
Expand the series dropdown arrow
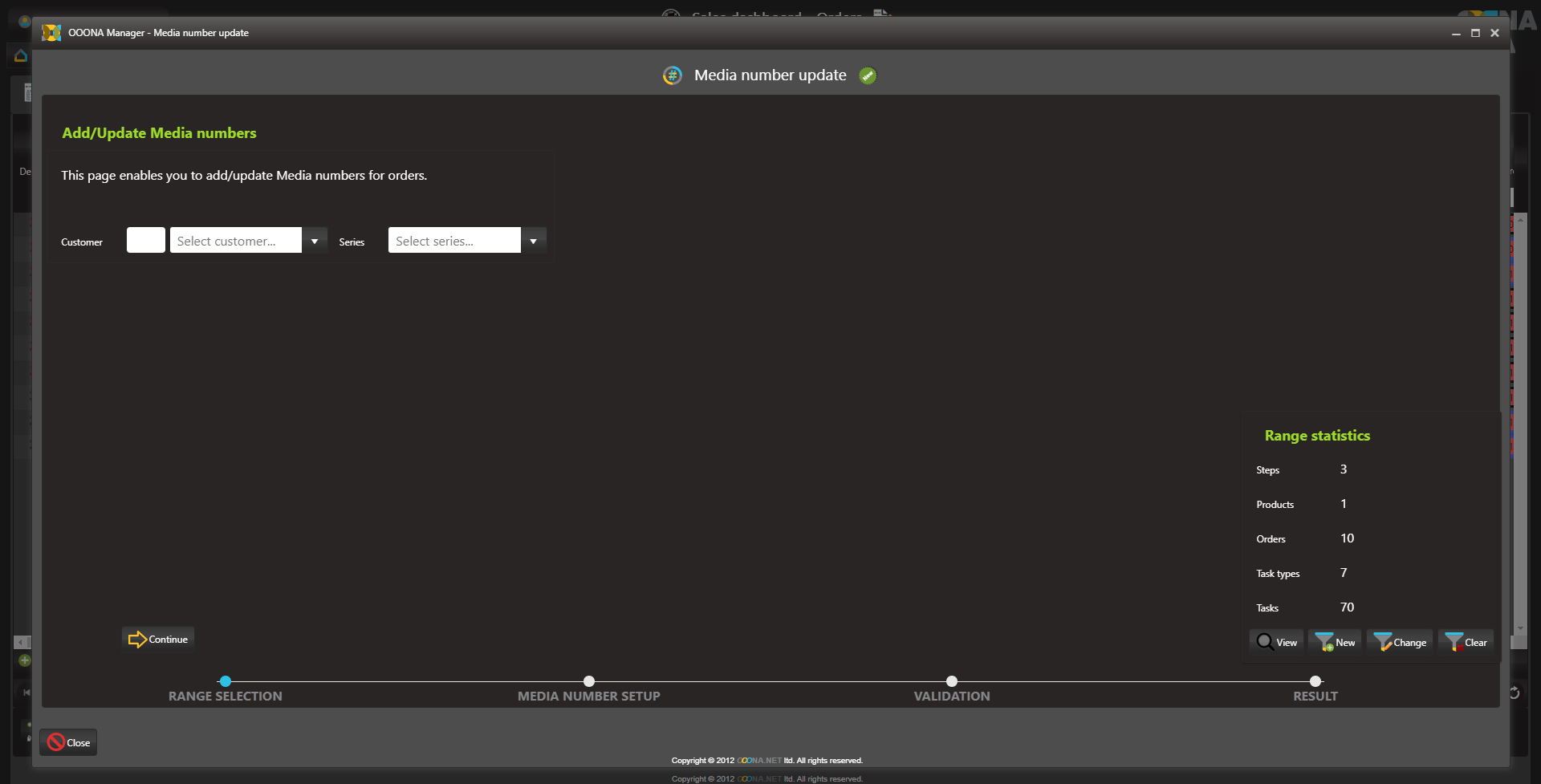point(534,241)
